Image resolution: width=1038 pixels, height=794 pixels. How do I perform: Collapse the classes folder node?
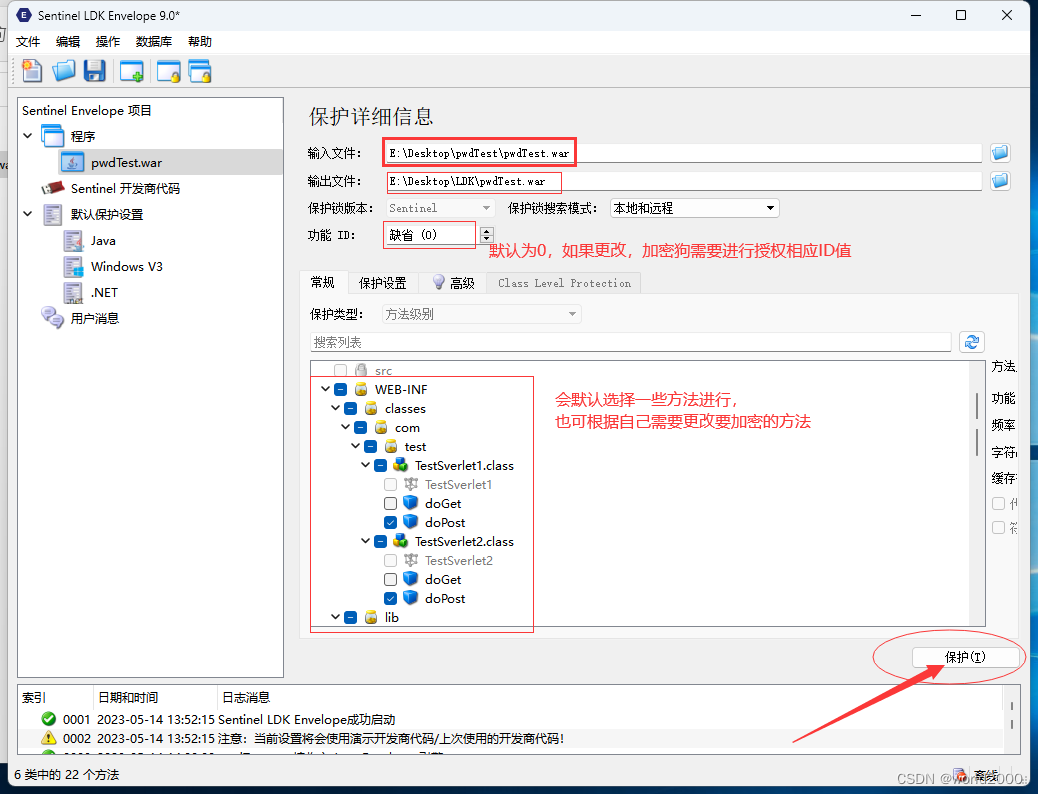(x=335, y=408)
